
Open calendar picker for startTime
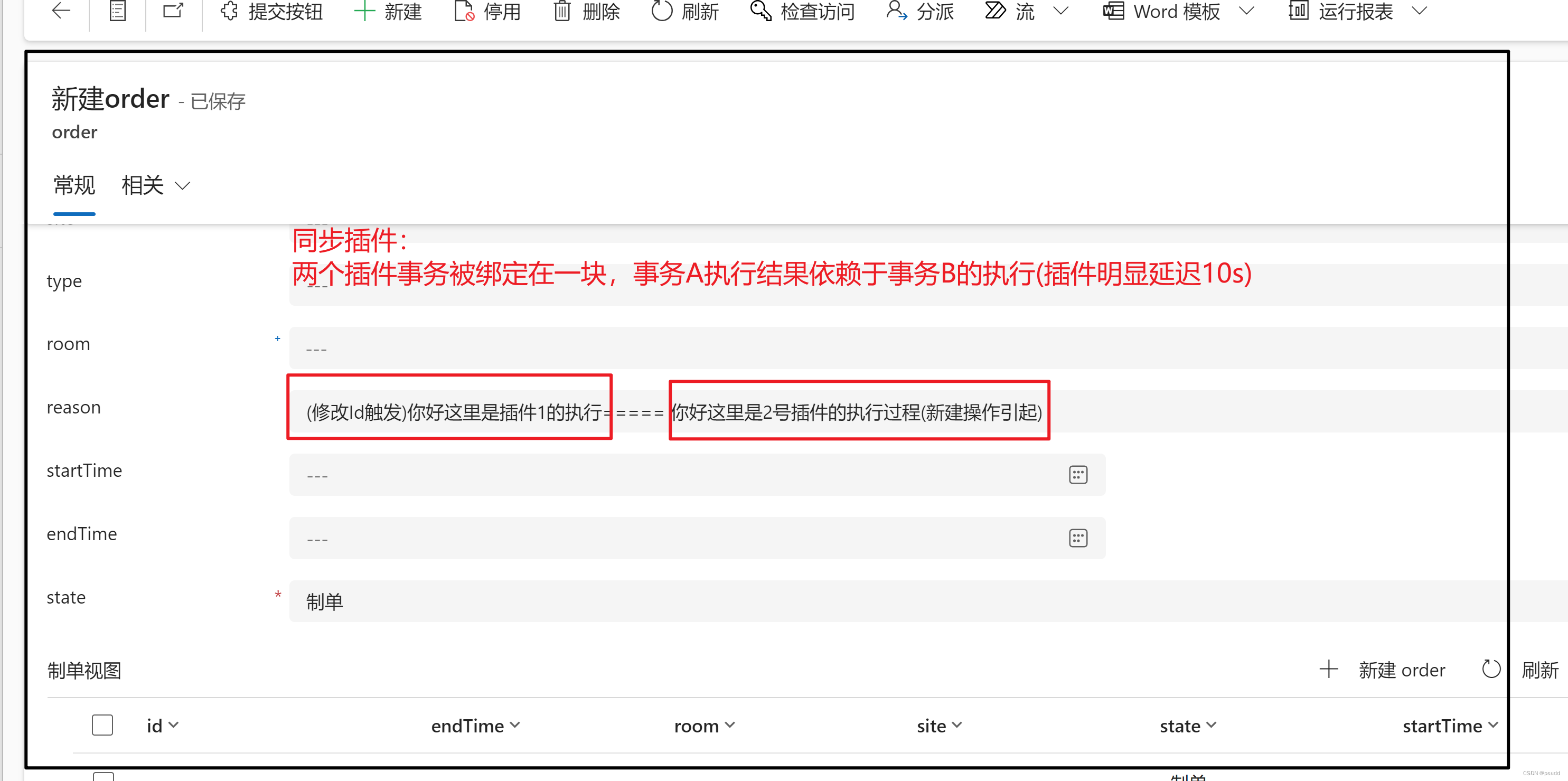1077,475
